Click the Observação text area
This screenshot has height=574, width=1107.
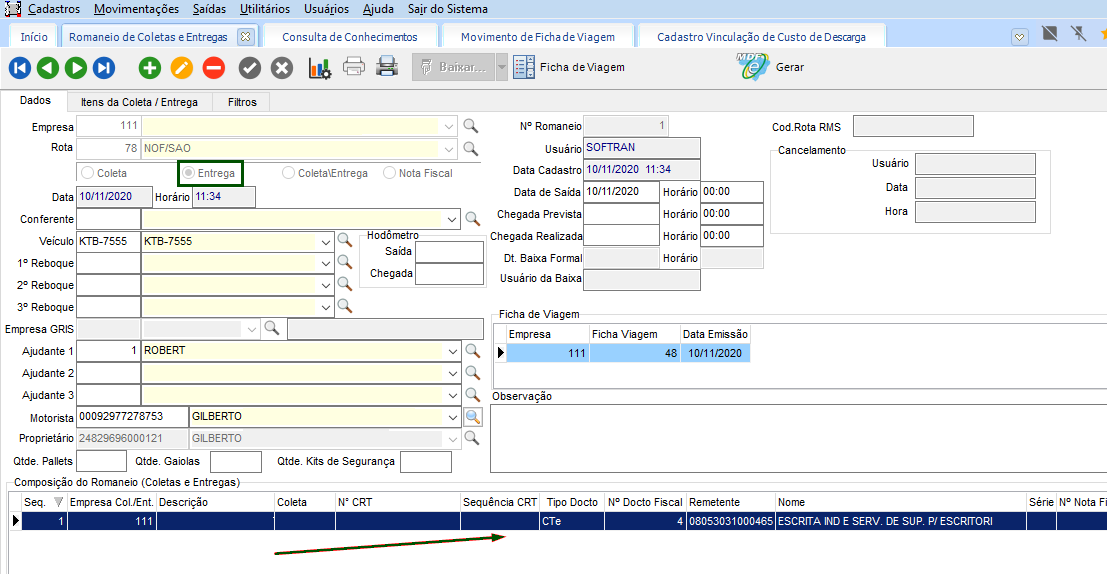798,437
